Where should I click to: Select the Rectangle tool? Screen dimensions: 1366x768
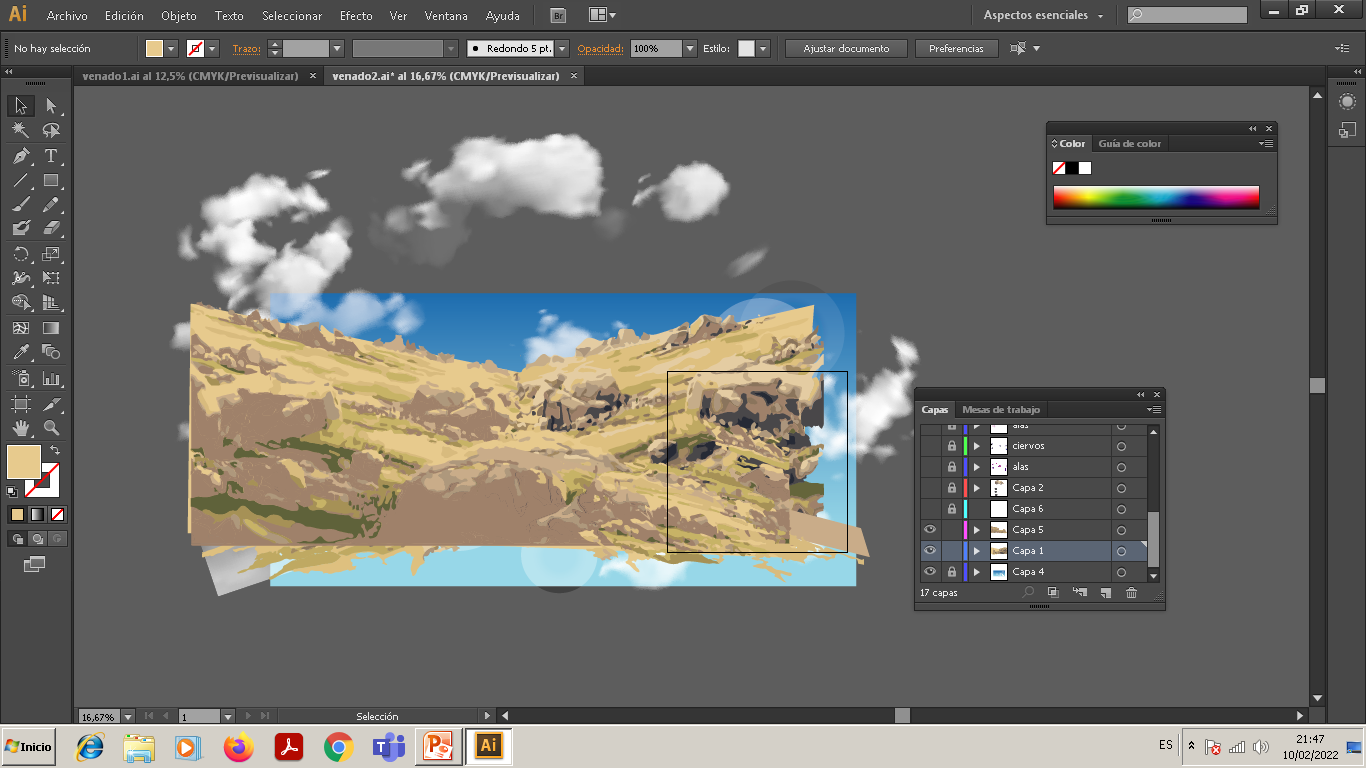(x=51, y=180)
